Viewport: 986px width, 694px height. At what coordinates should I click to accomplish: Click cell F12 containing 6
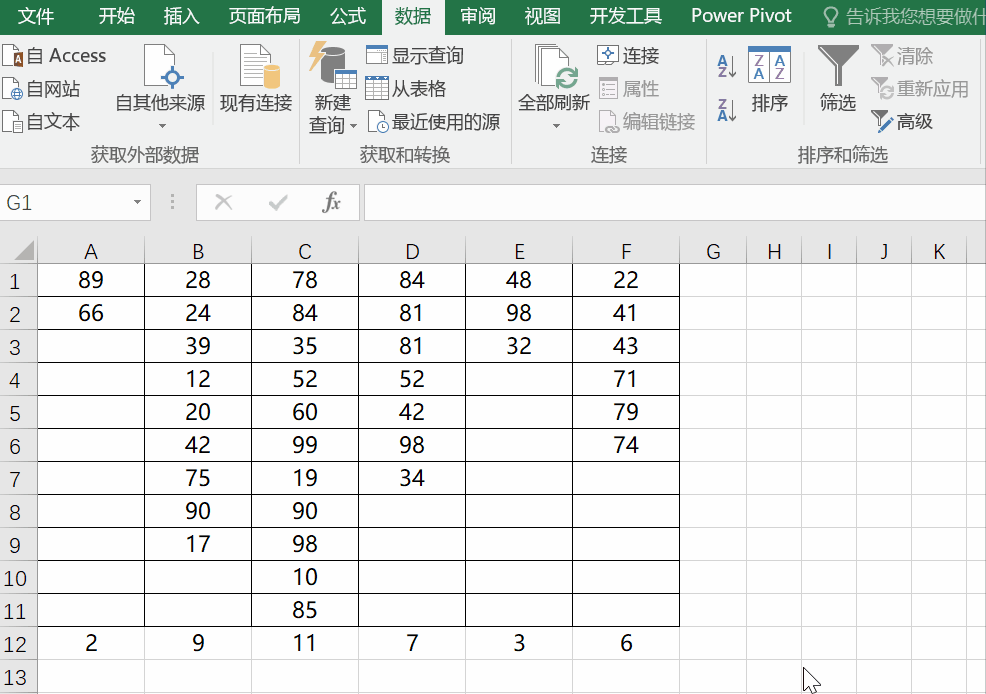[626, 643]
